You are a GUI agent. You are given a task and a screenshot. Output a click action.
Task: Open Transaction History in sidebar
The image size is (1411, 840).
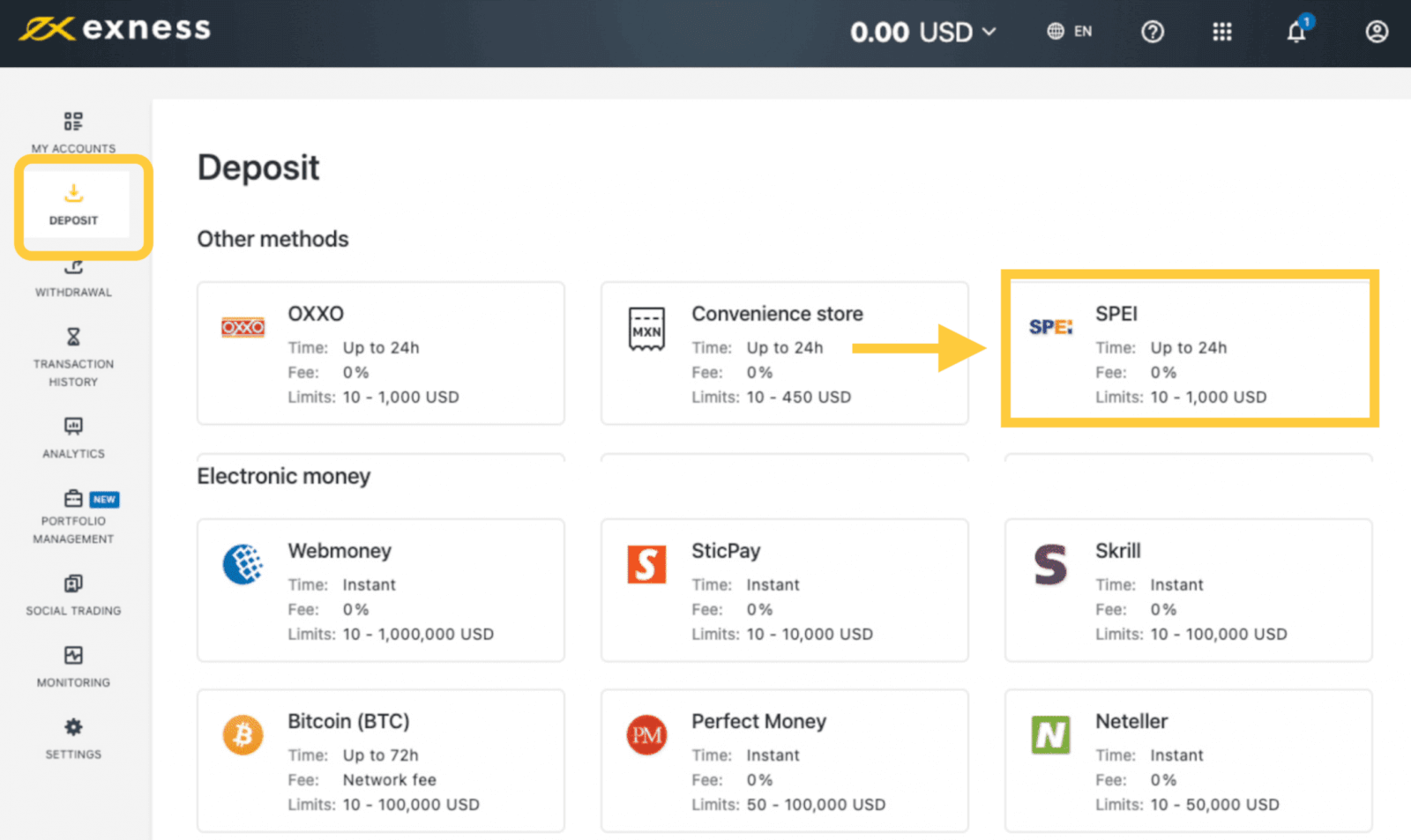click(73, 357)
